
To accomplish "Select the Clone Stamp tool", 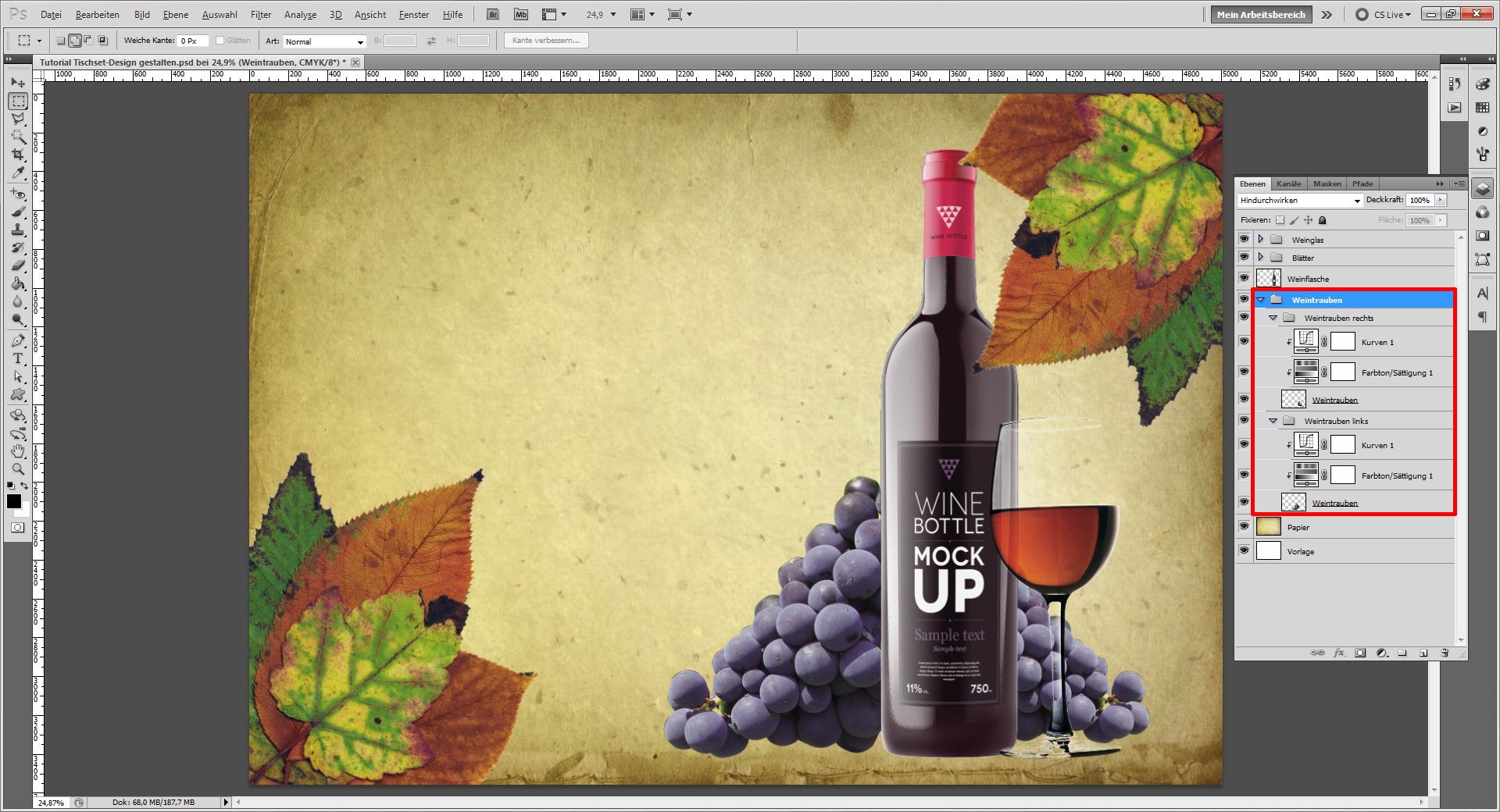I will click(18, 230).
